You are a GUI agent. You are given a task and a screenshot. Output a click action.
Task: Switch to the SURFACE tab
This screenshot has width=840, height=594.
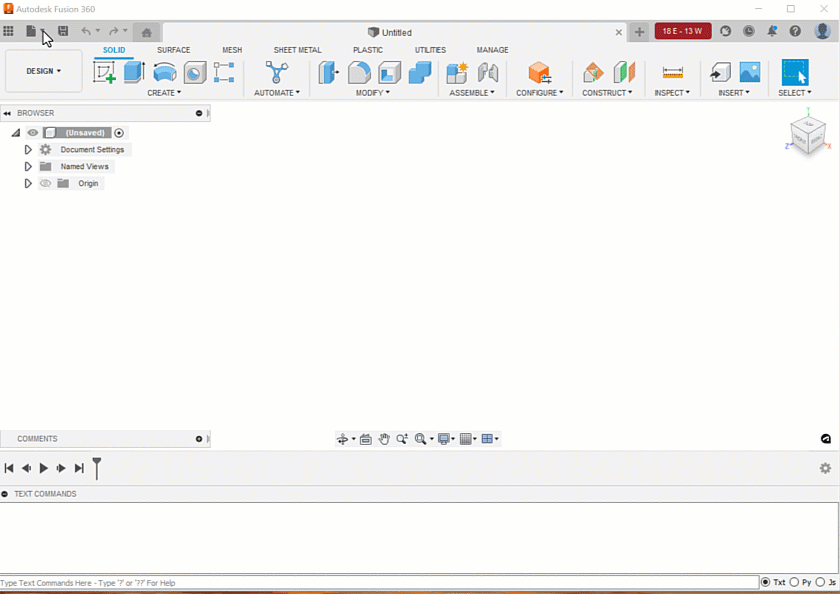(x=174, y=50)
